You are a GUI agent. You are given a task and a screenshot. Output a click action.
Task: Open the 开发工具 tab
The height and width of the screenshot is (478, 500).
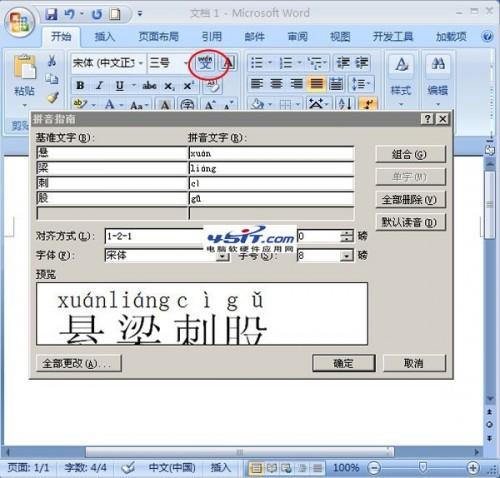pos(393,36)
